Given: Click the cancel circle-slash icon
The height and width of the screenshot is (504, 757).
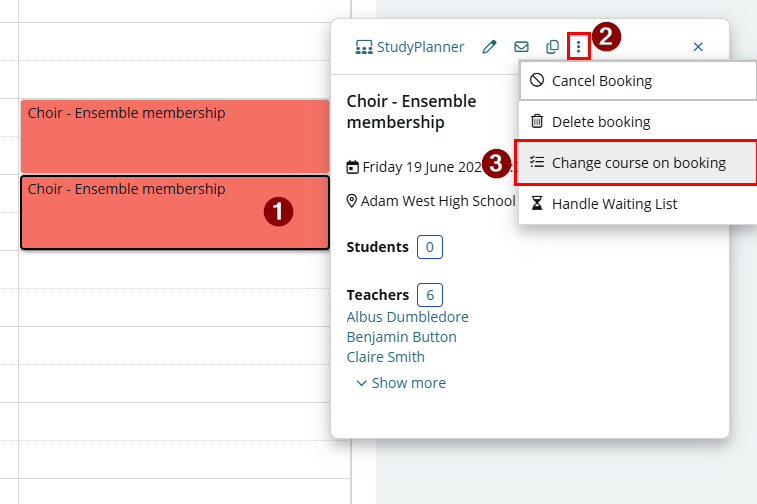Looking at the screenshot, I should click(537, 80).
